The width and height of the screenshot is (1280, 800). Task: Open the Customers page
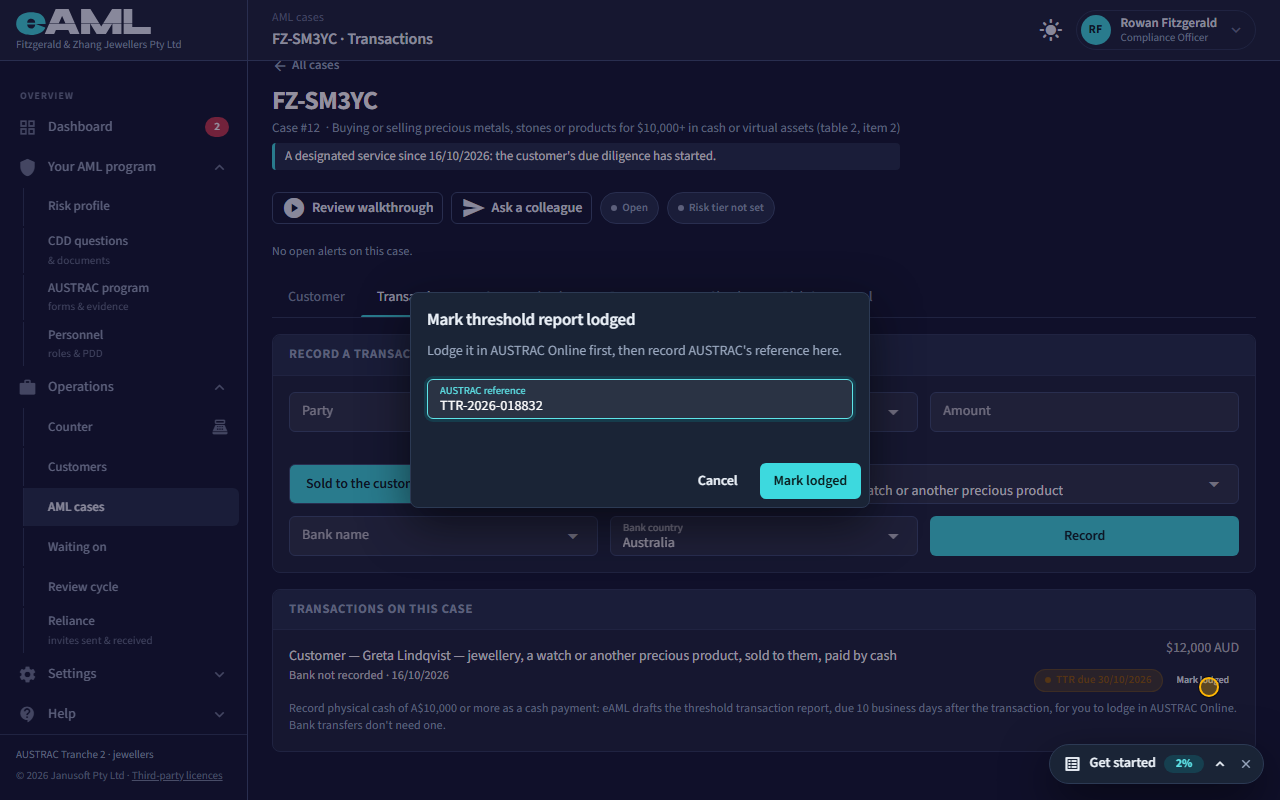(x=77, y=467)
